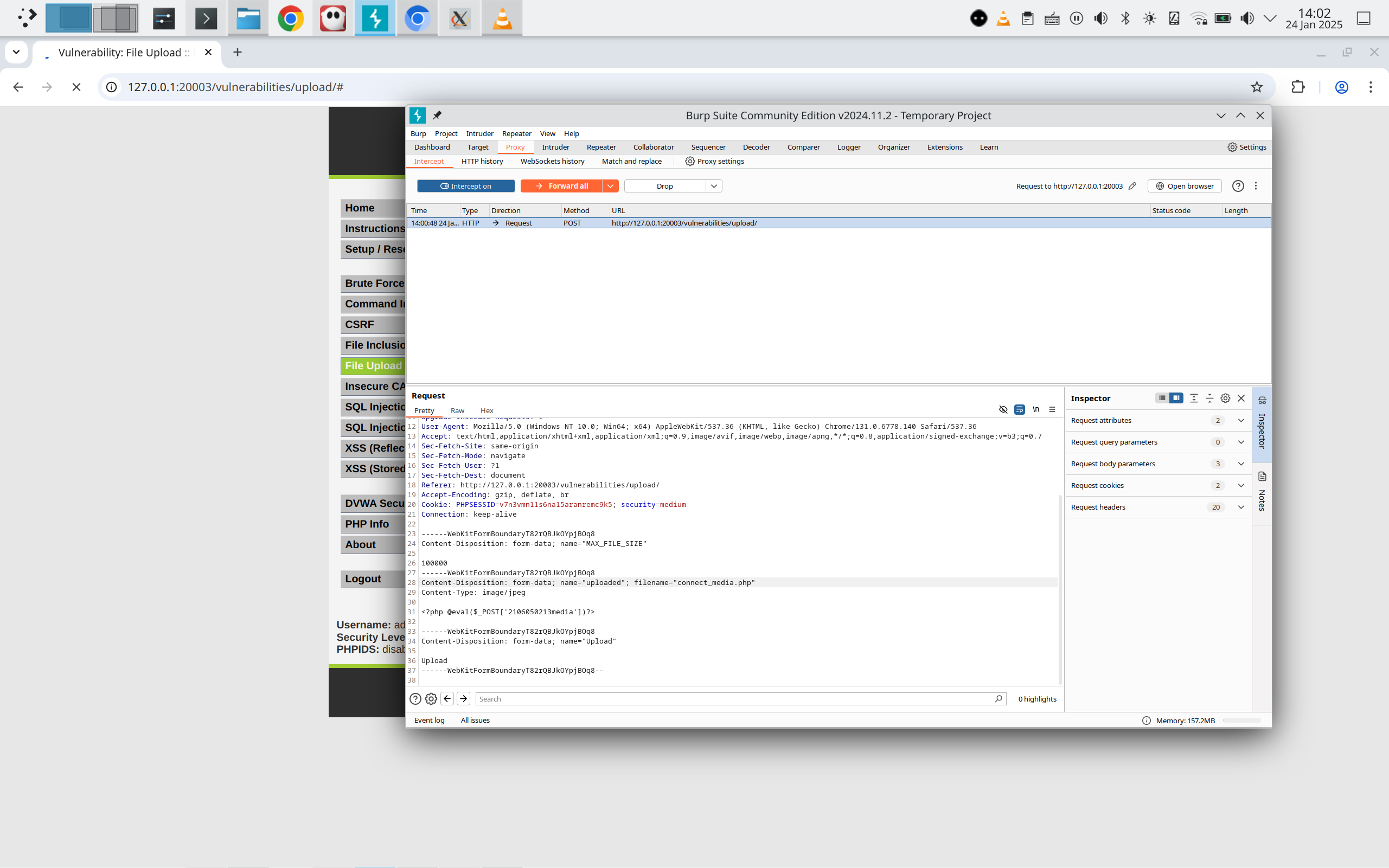Switch to HTTP history tab
Image resolution: width=1389 pixels, height=868 pixels.
[482, 162]
